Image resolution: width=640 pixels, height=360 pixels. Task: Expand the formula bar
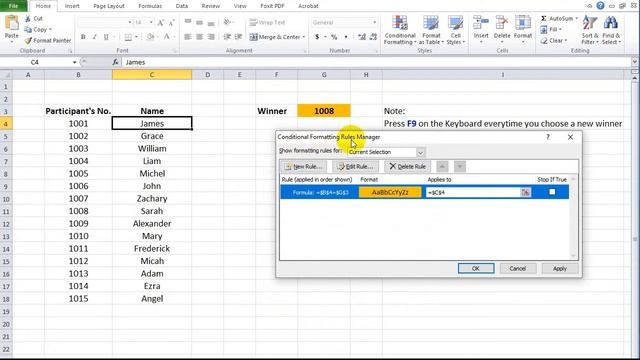point(635,62)
